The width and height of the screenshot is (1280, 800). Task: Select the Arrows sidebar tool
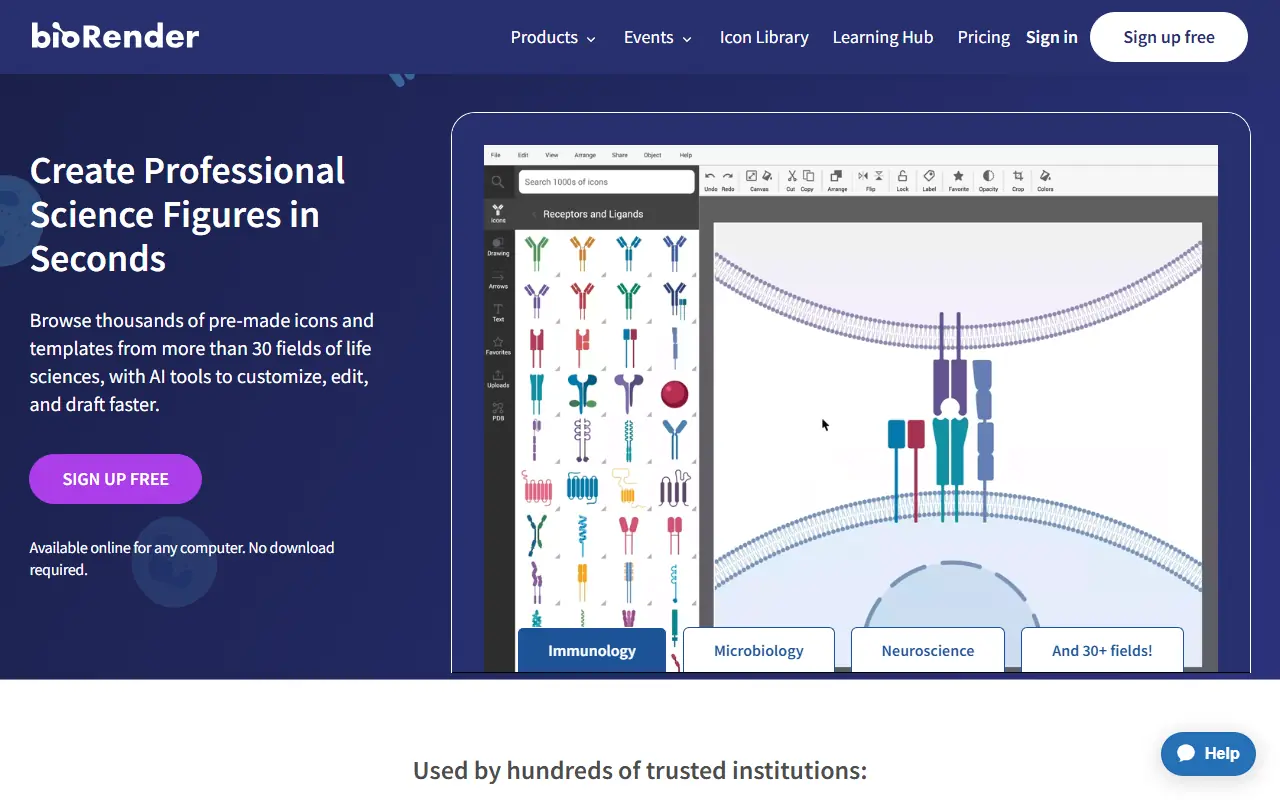tap(498, 279)
